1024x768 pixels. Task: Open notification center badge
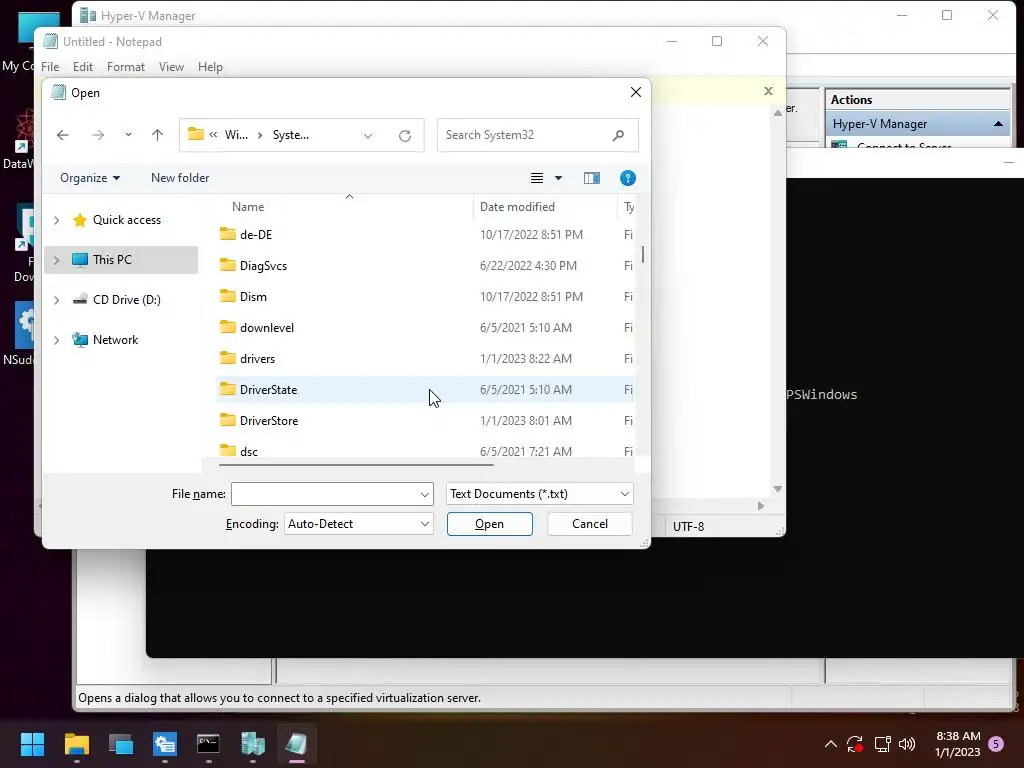pyautogui.click(x=996, y=744)
